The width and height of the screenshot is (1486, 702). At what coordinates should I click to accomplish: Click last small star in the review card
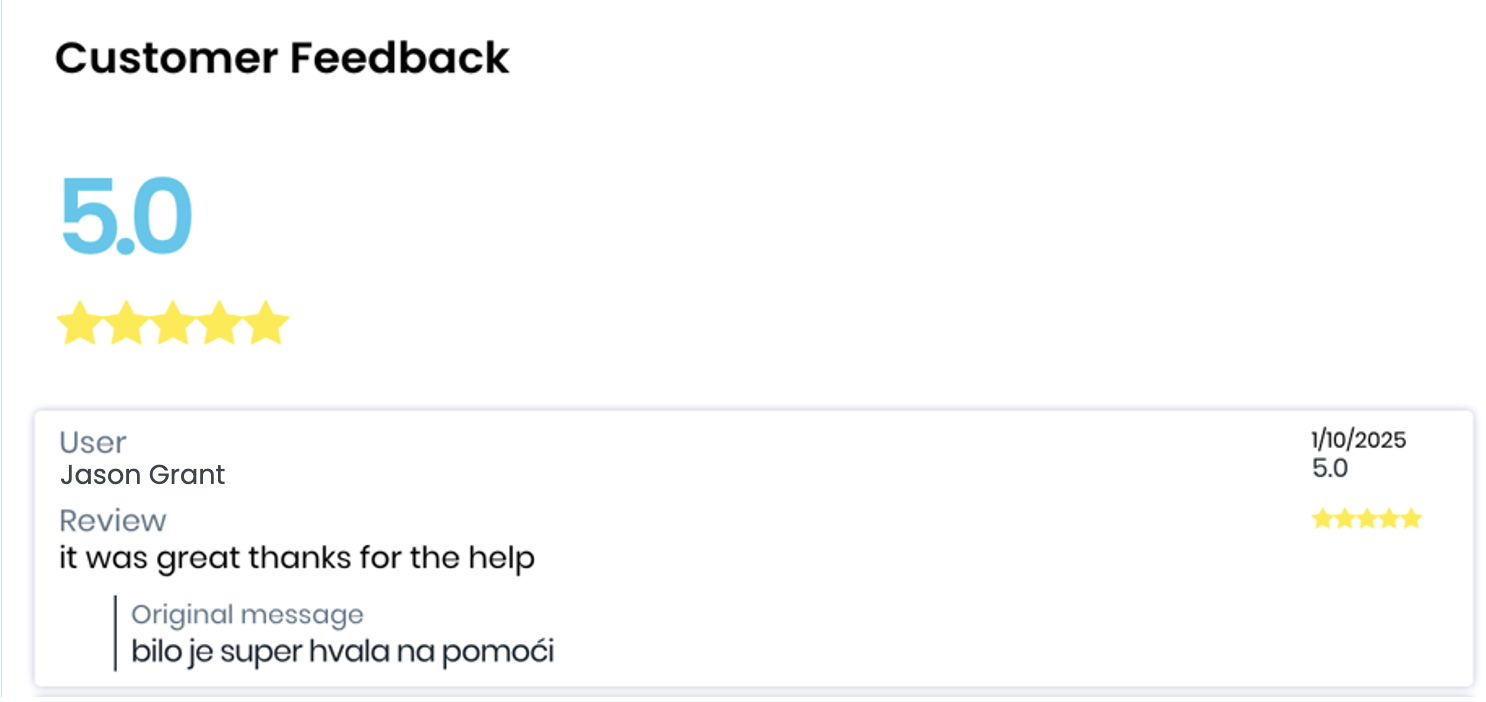coord(1411,518)
